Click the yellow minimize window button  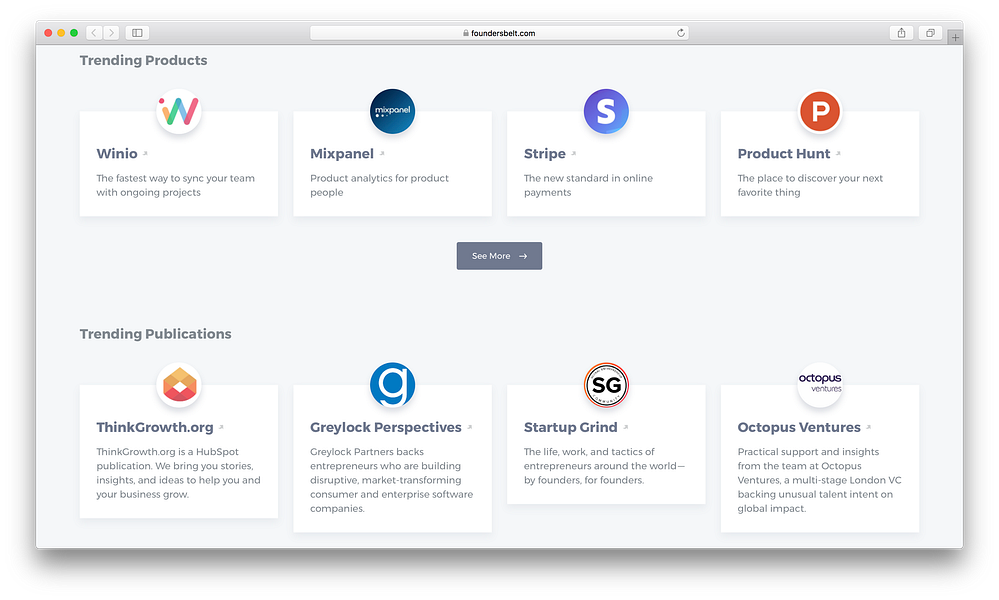click(61, 32)
